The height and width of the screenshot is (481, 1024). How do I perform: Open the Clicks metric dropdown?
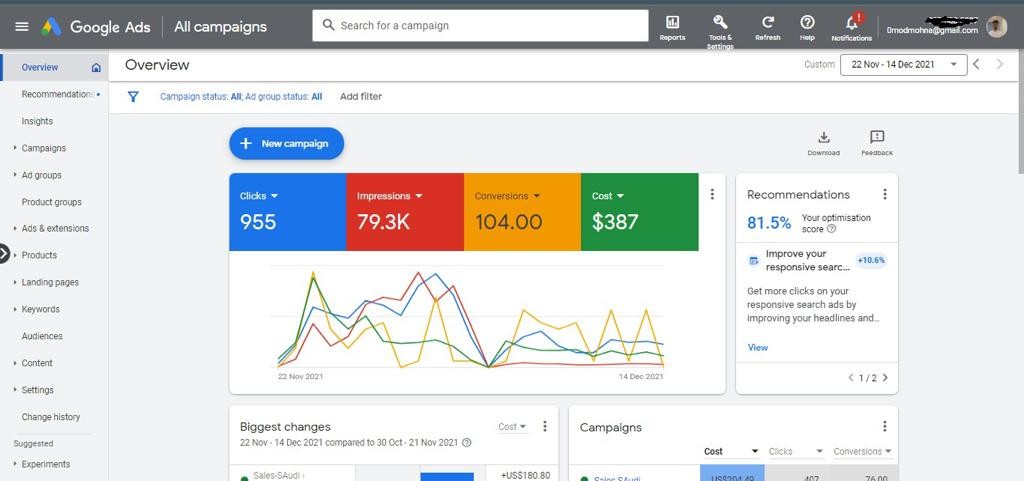click(259, 196)
